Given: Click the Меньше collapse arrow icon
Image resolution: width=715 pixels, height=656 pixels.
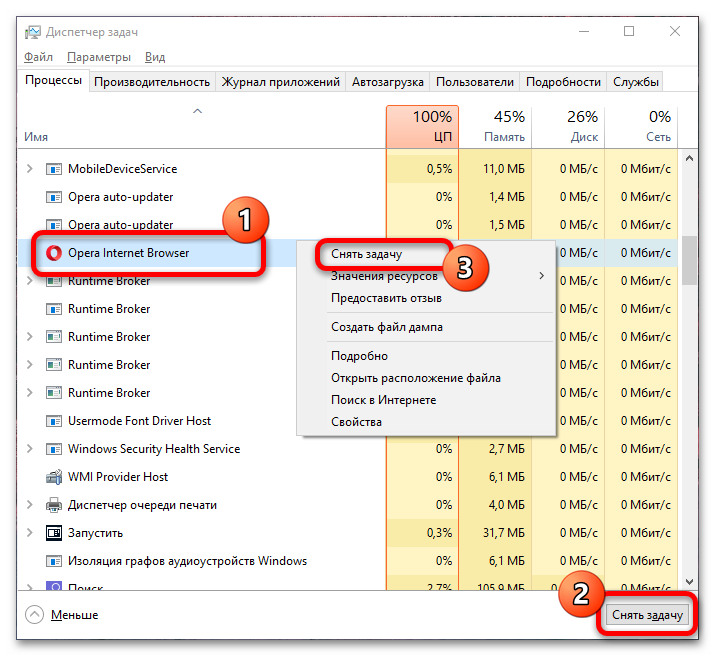Looking at the screenshot, I should tap(35, 615).
